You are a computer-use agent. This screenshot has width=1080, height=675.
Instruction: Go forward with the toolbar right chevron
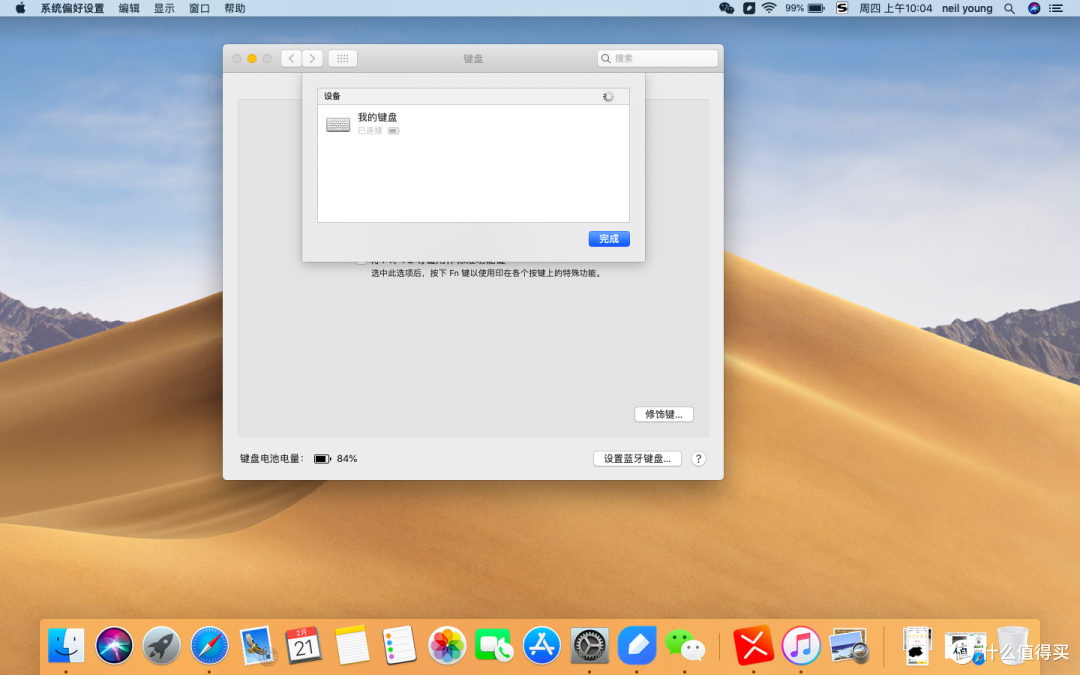pyautogui.click(x=312, y=59)
